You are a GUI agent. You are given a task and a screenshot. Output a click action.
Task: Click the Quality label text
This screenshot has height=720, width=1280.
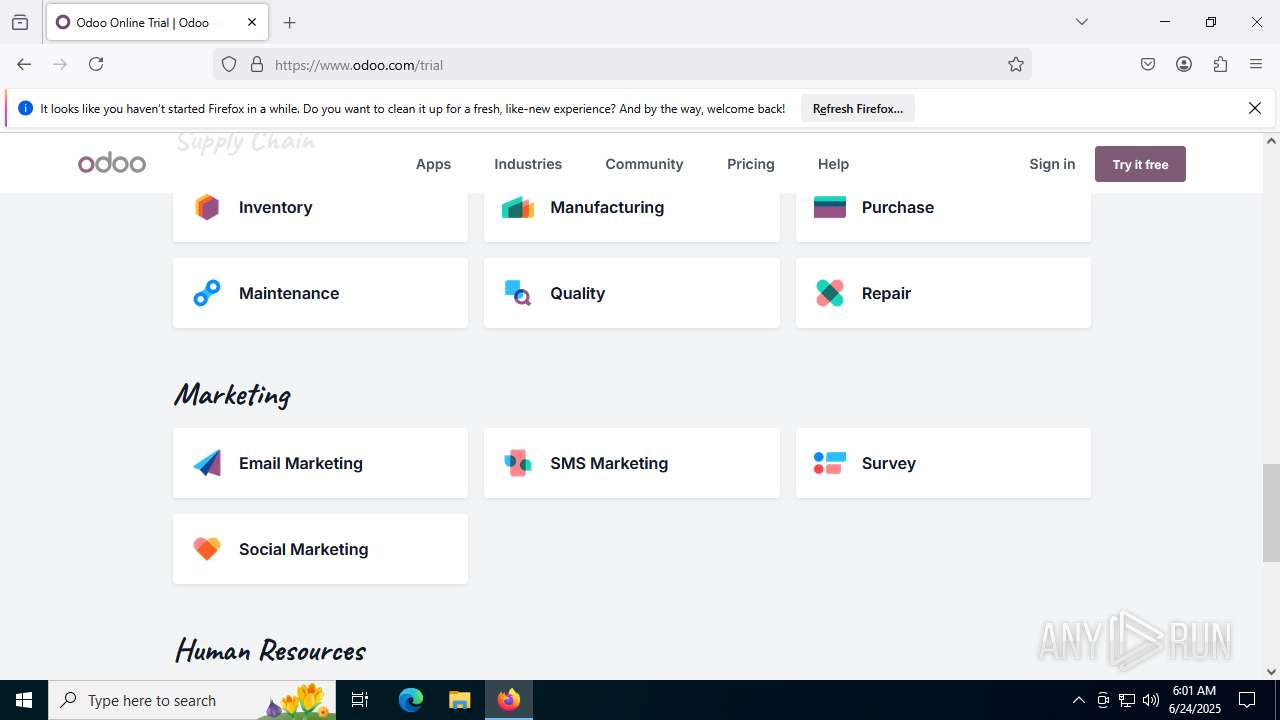[578, 293]
